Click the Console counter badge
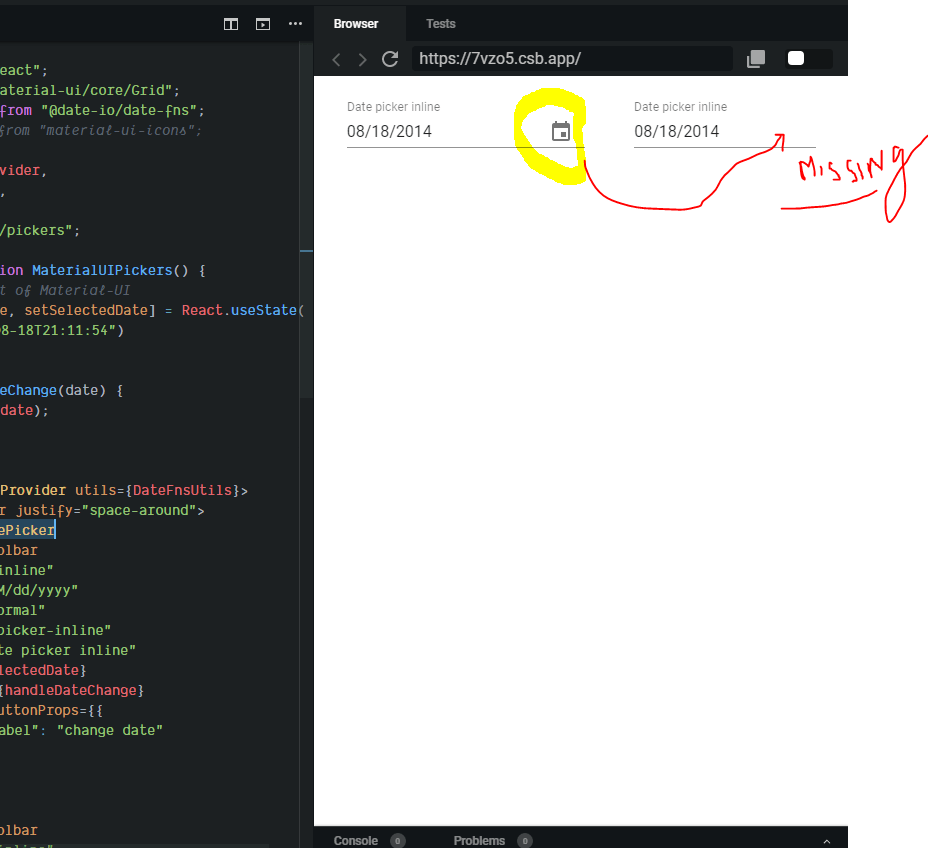Viewport: 928px width, 848px height. coord(397,841)
